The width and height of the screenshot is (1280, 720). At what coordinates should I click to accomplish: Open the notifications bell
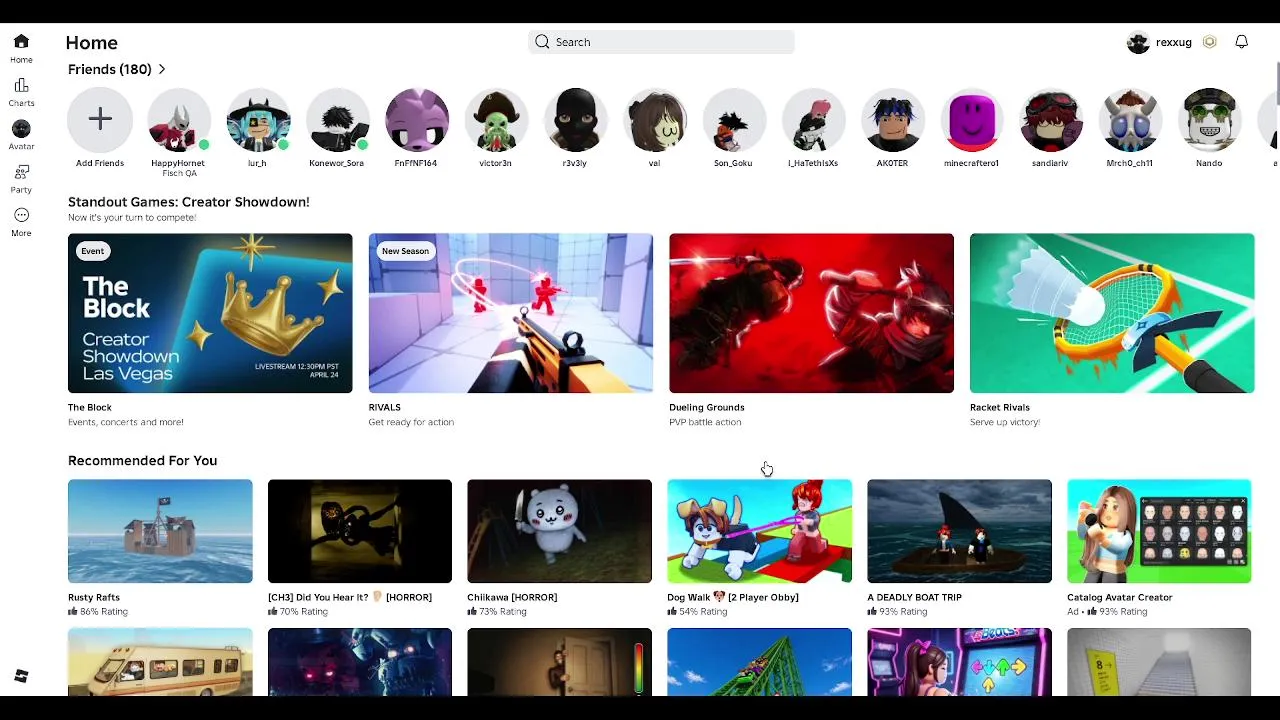1241,42
